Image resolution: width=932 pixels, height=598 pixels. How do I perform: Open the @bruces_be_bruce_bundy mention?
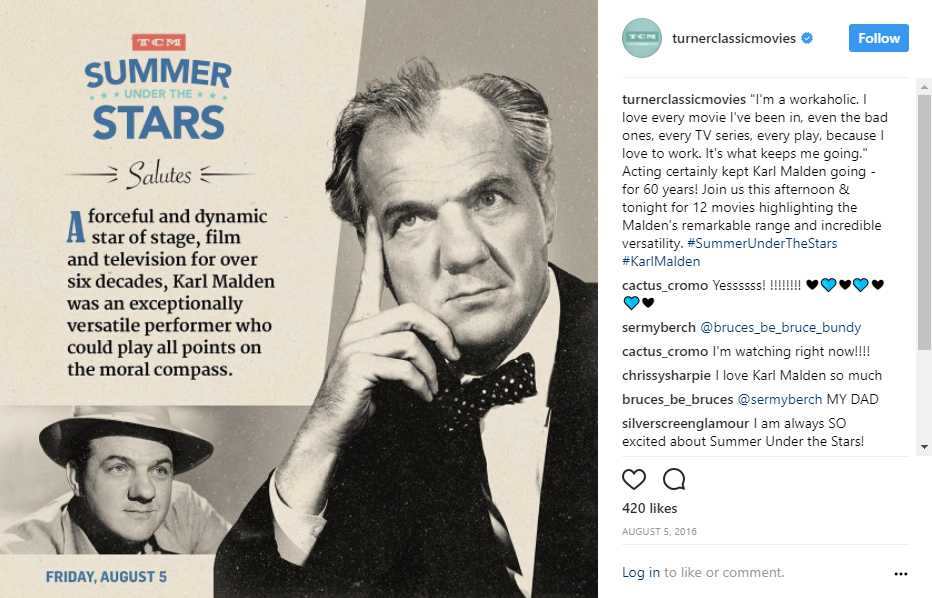click(780, 327)
